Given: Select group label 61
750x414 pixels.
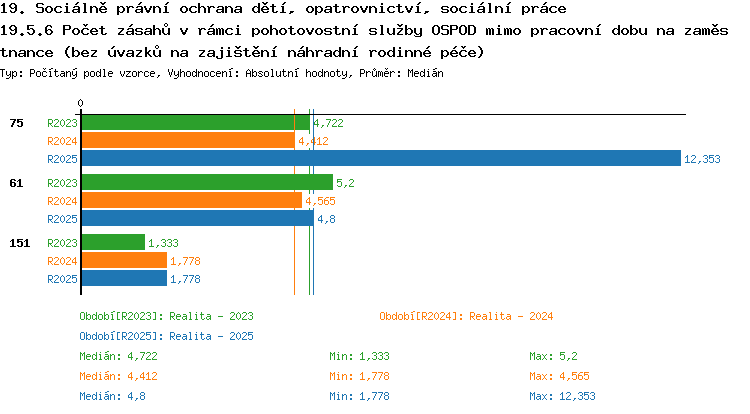Looking at the screenshot, I should [16, 183].
